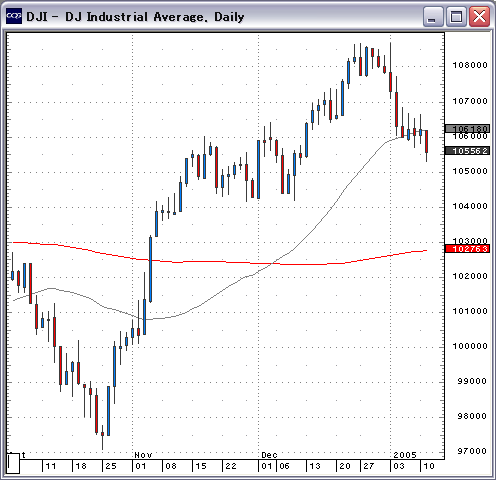The image size is (496, 480).
Task: Click the small box at left of date axis
Action: click(13, 463)
